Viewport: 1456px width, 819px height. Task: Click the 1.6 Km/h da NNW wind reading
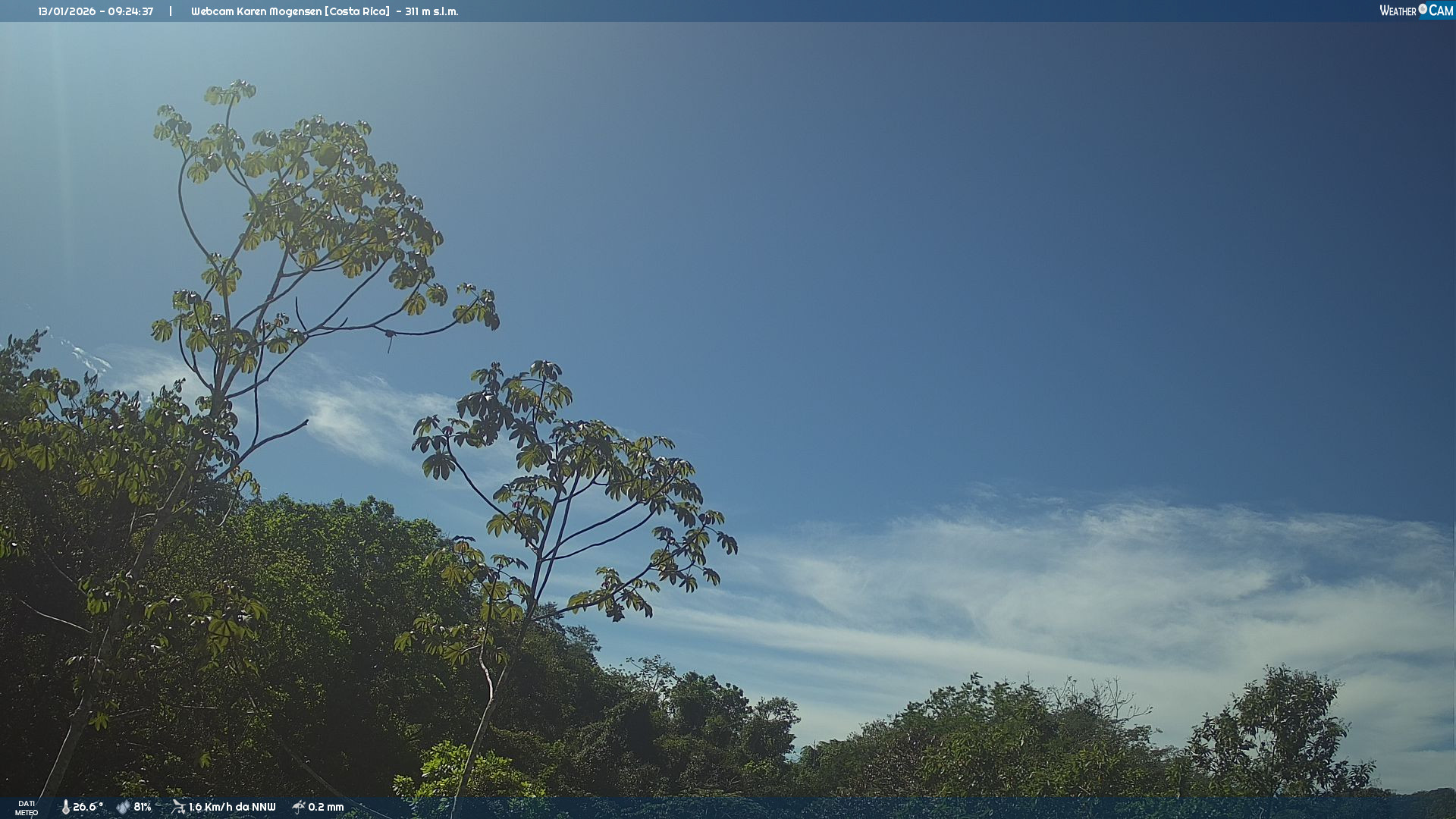coord(232,807)
